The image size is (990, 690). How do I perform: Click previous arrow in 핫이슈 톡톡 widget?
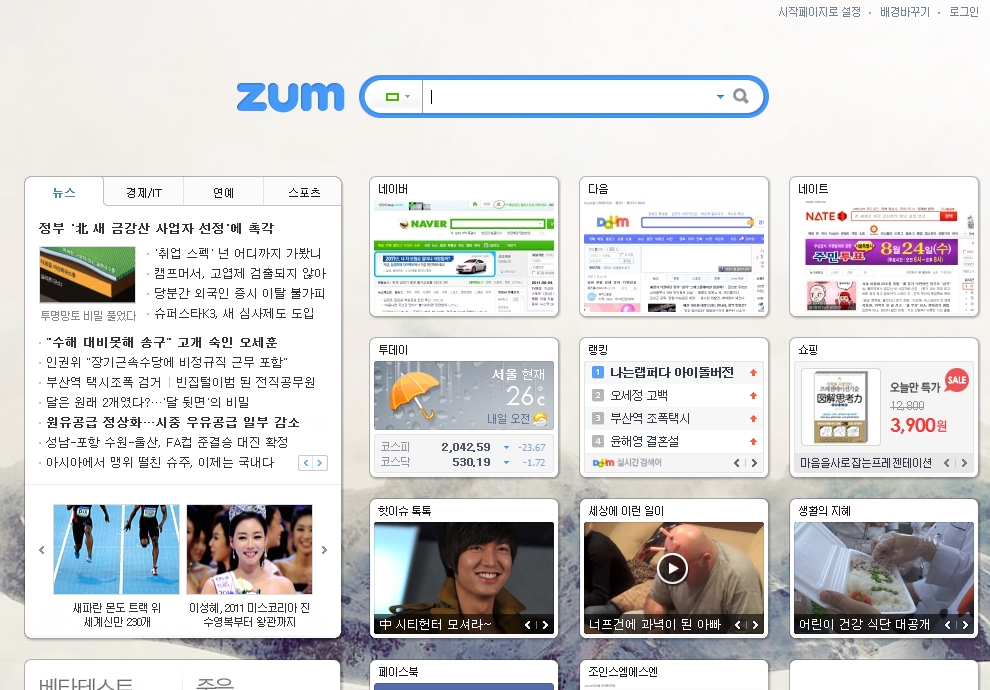pos(528,625)
